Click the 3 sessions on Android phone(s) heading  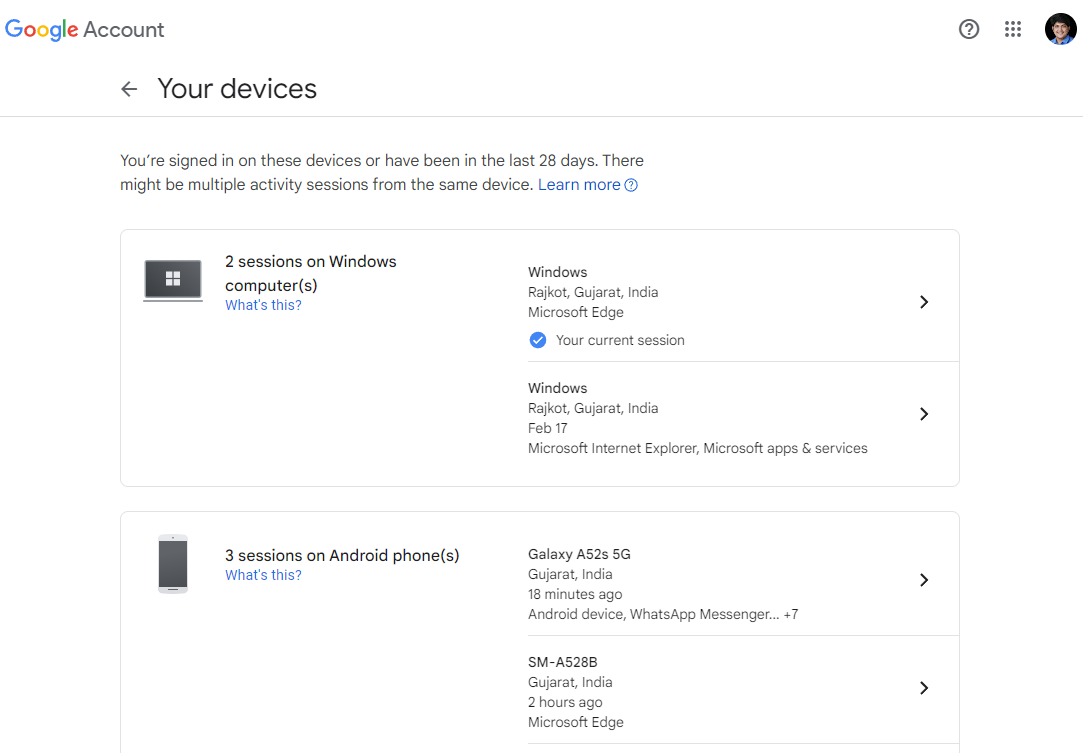(342, 555)
